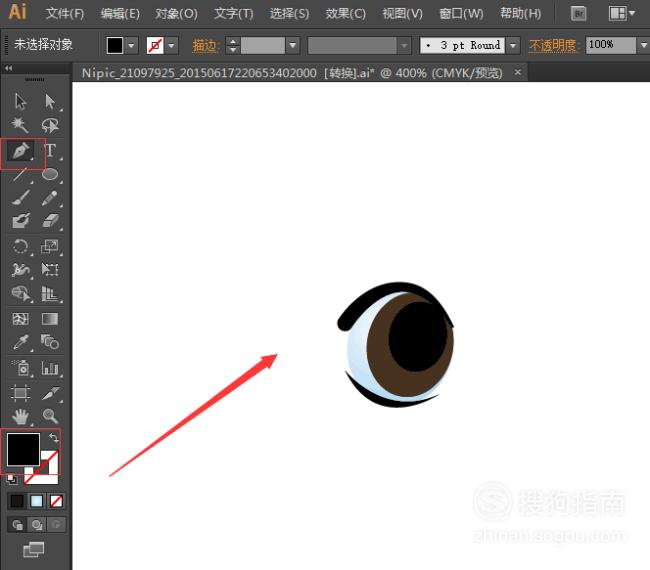Select the Gradient tool
Viewport: 650px width, 570px height.
[50, 319]
